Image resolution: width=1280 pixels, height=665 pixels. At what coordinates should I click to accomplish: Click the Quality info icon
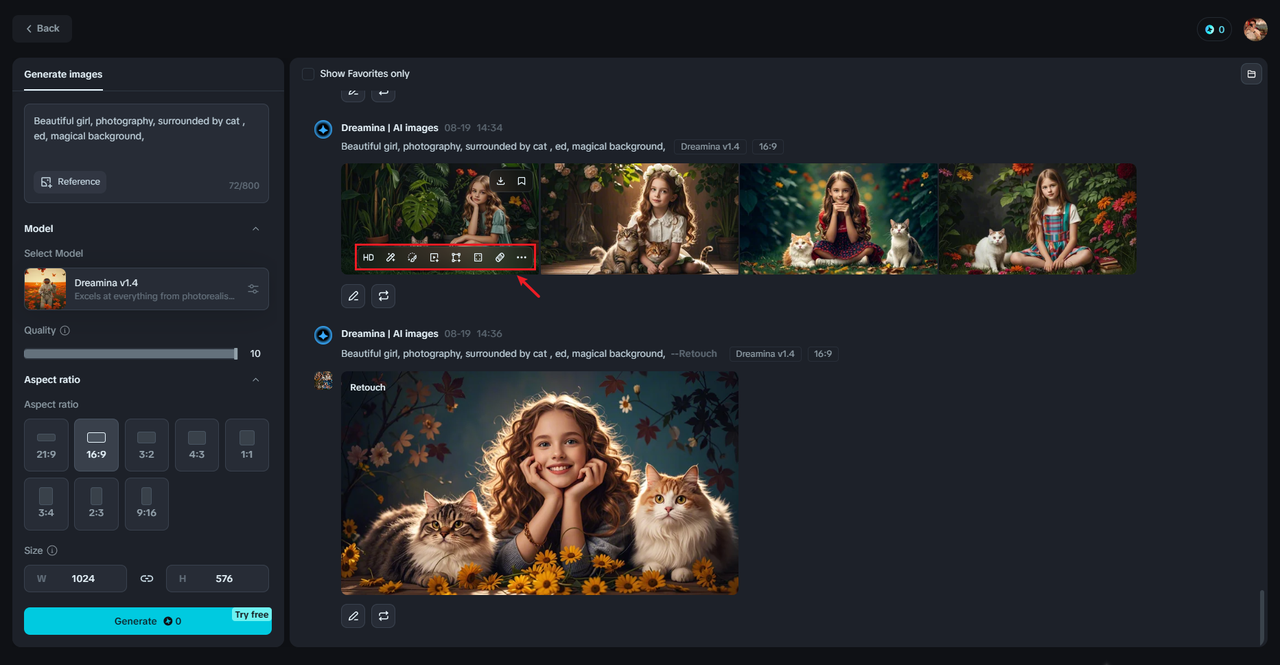65,330
